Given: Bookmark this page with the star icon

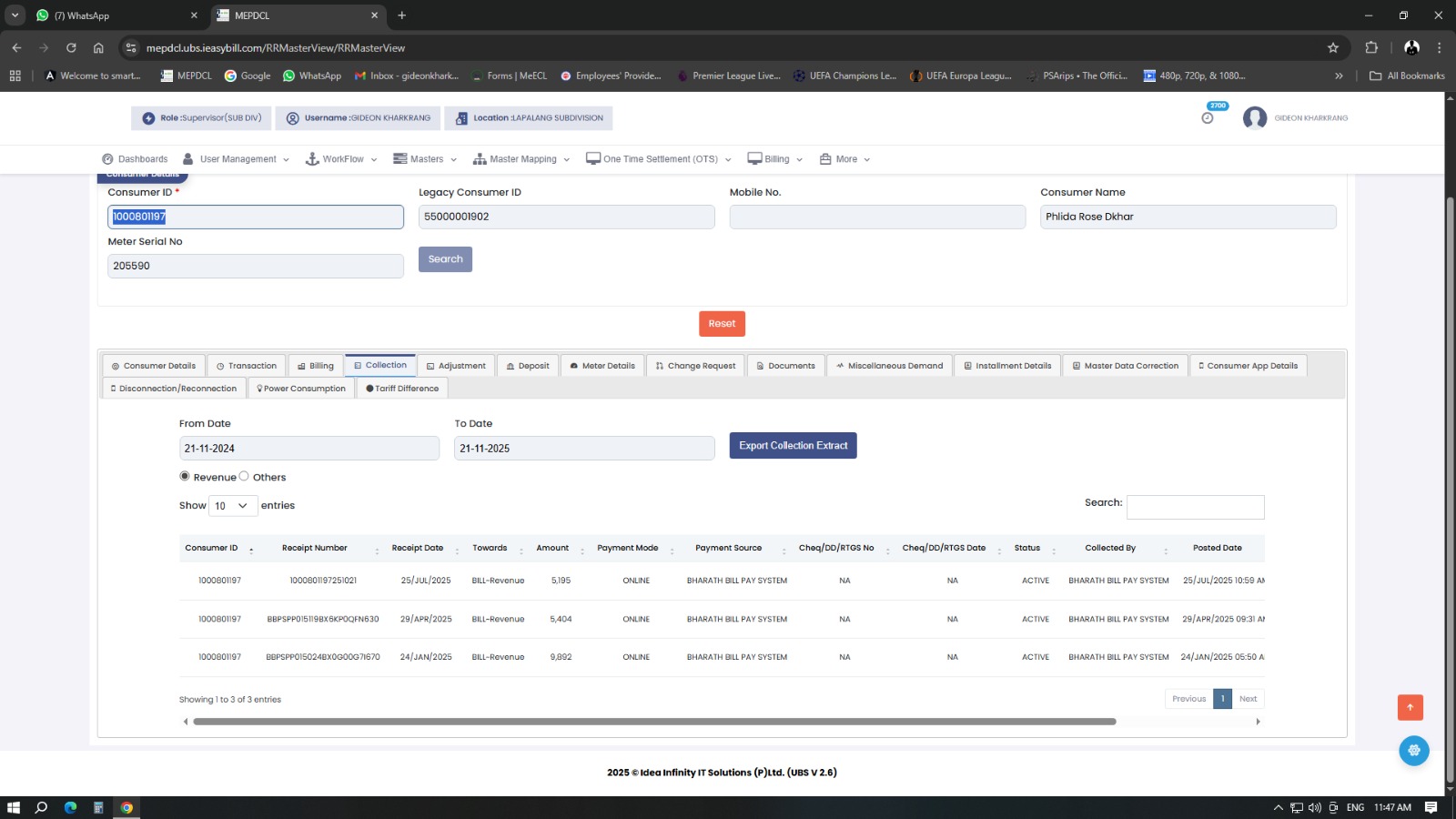Looking at the screenshot, I should coord(1333,47).
